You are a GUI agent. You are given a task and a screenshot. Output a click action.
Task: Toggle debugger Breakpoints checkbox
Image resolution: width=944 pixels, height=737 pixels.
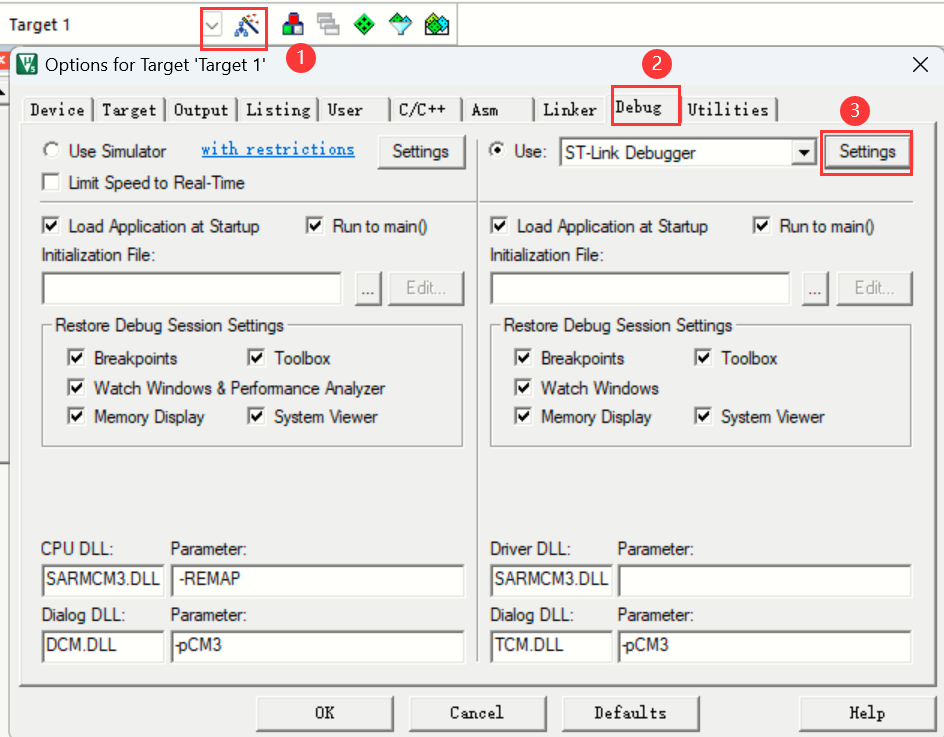[523, 358]
